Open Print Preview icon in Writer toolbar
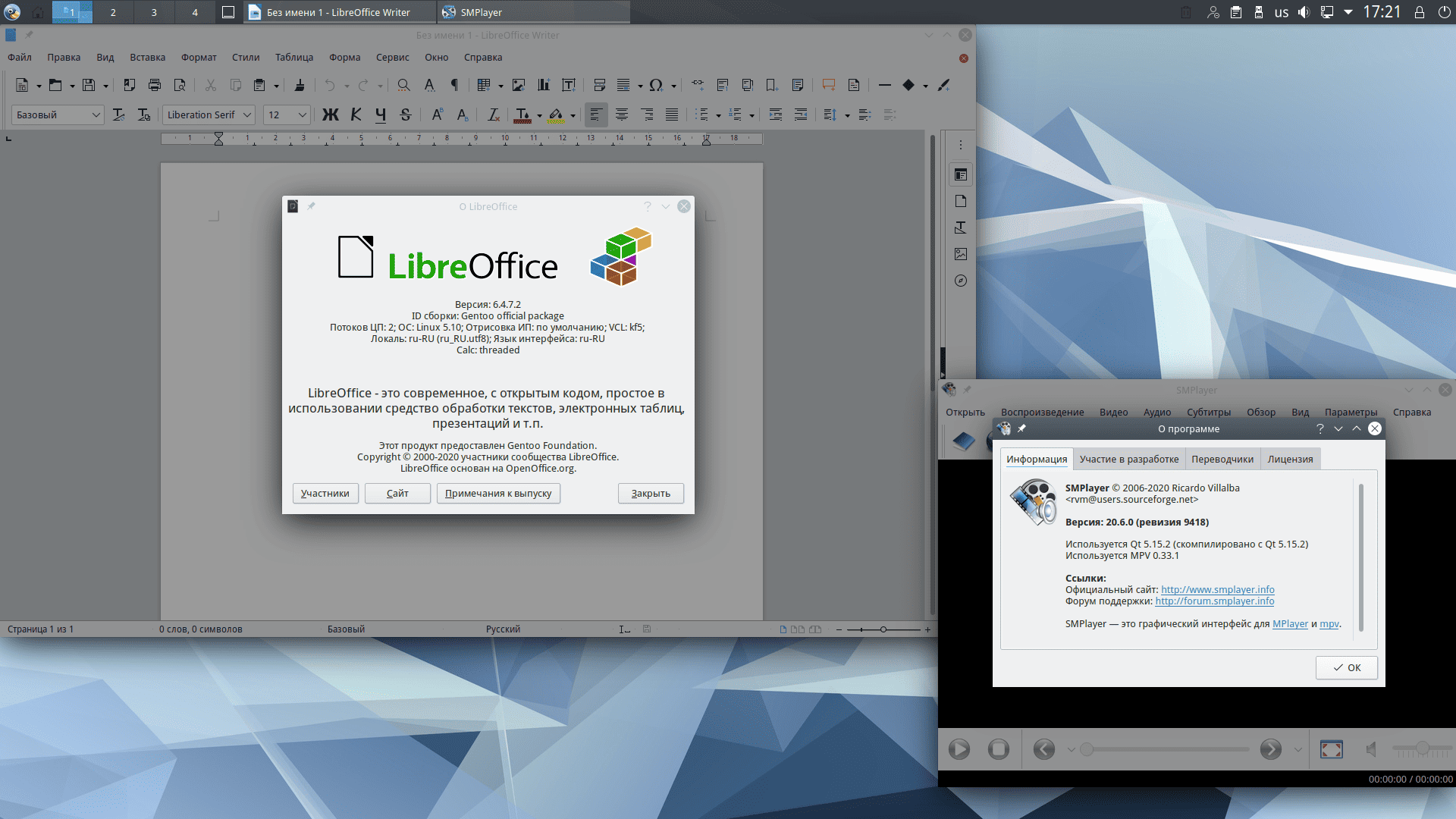This screenshot has height=819, width=1456. 180,86
